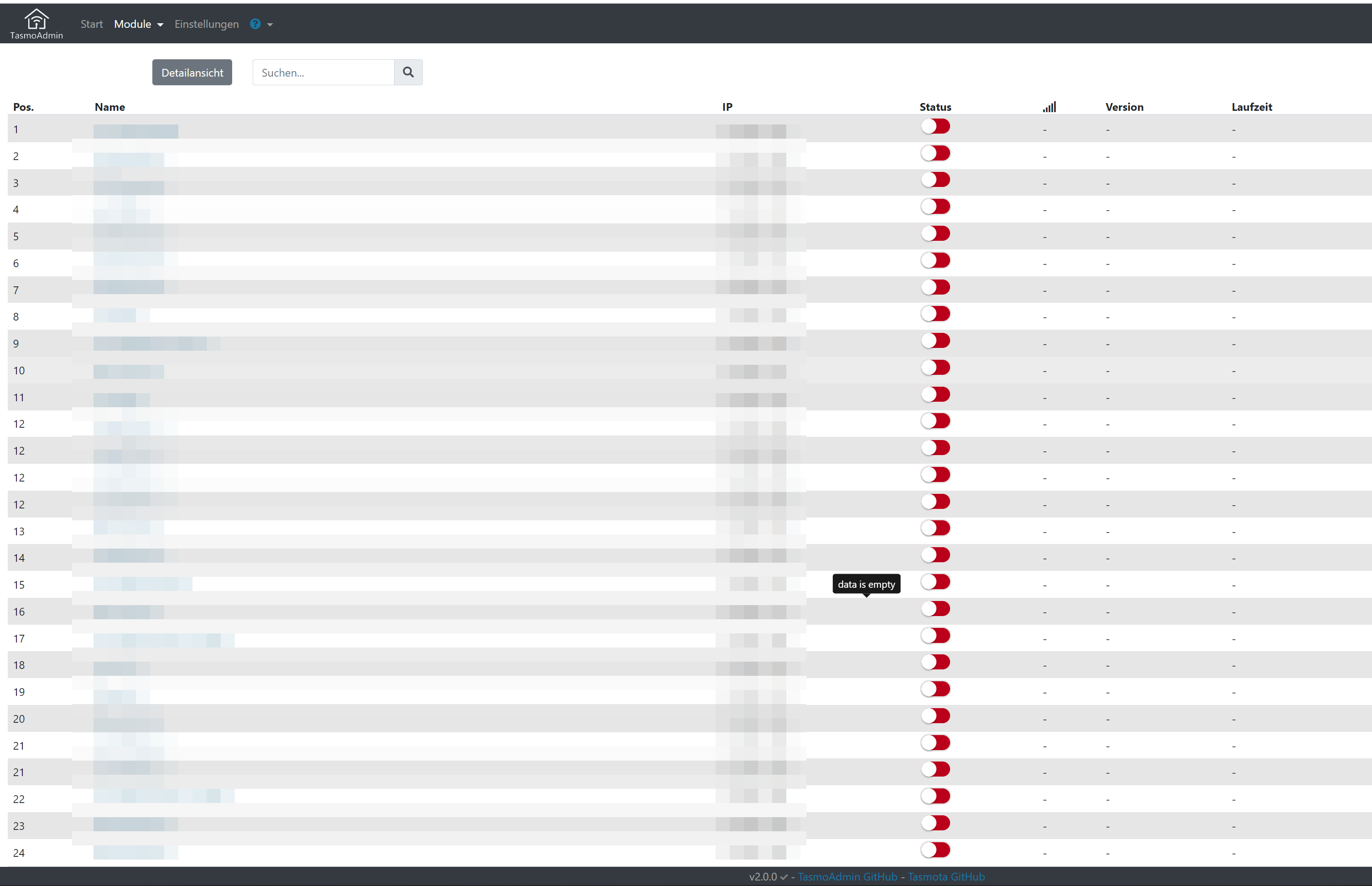The width and height of the screenshot is (1372, 886).
Task: Toggle the status switch for position 9
Action: (x=935, y=341)
